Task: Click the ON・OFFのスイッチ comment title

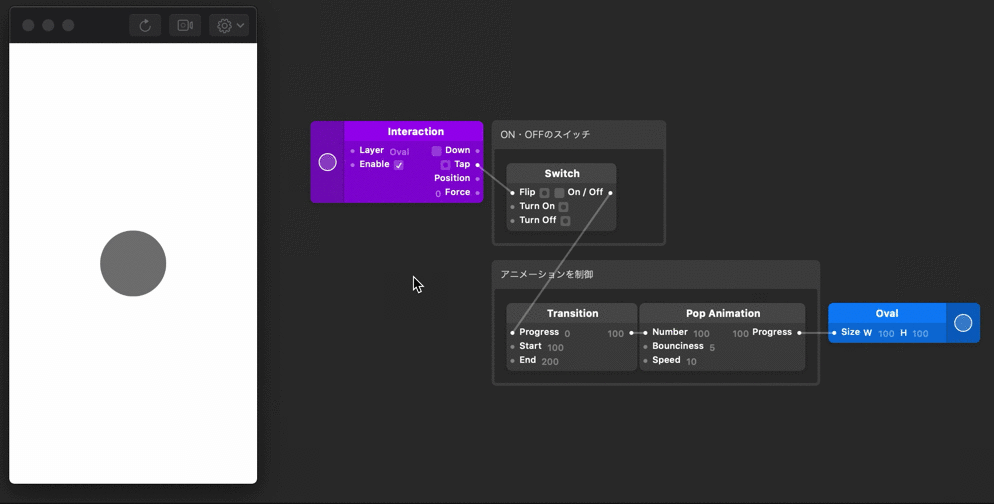Action: (x=545, y=134)
